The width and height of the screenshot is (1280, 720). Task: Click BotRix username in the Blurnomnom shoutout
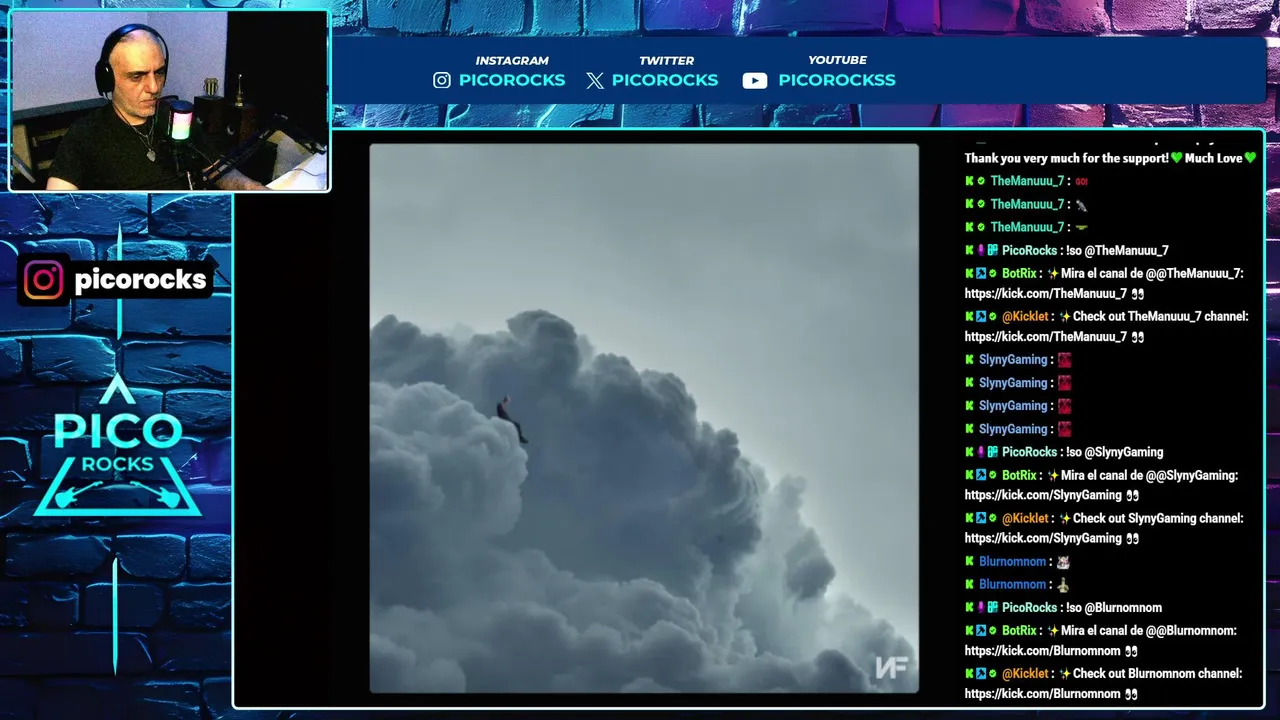pos(1019,631)
